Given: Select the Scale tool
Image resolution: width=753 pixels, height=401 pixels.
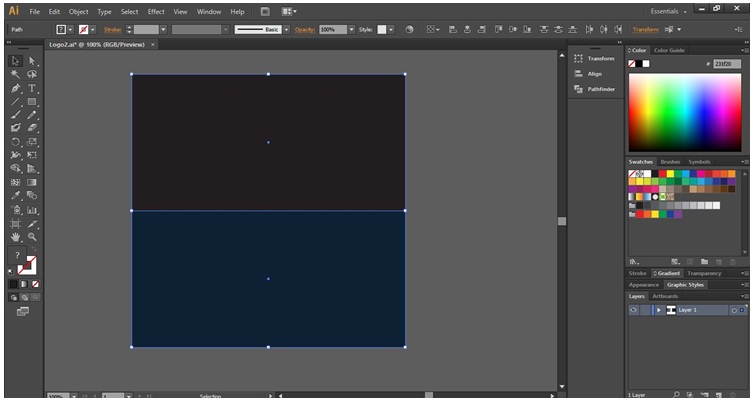Looking at the screenshot, I should click(32, 142).
